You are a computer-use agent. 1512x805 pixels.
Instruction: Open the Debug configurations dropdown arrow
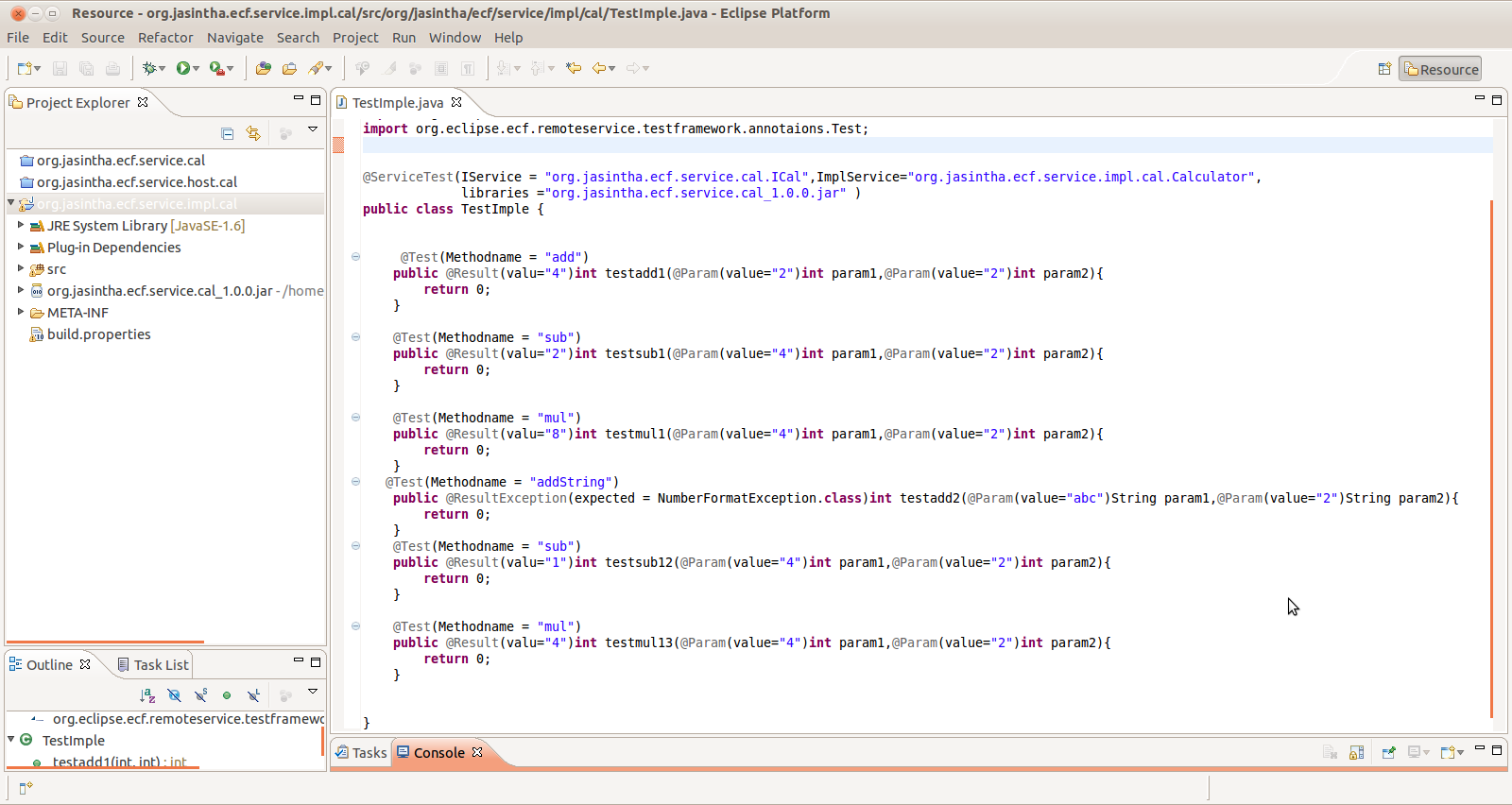[163, 68]
